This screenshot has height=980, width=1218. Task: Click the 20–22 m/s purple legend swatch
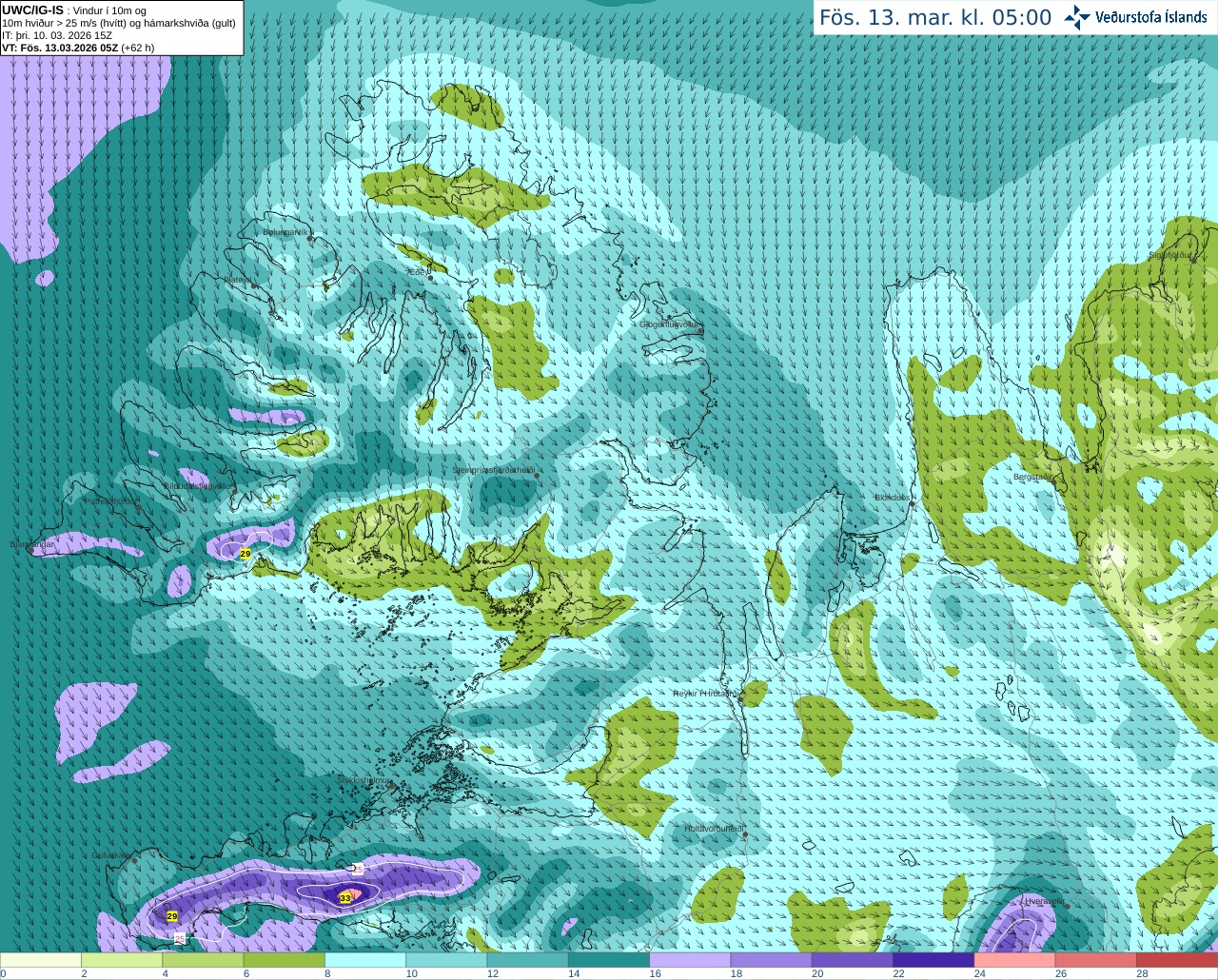853,960
